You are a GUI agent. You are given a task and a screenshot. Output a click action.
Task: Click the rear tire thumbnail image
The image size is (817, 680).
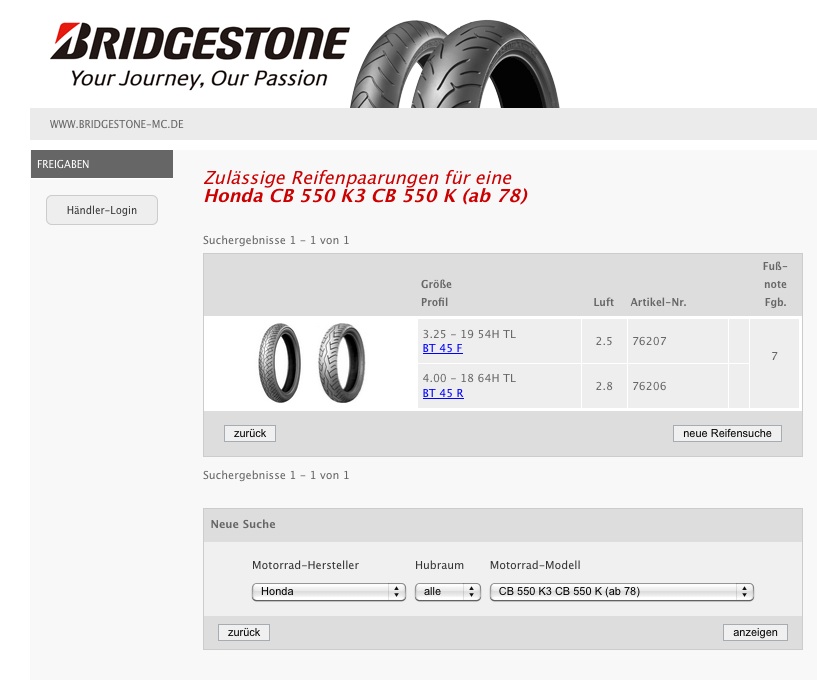[x=341, y=363]
